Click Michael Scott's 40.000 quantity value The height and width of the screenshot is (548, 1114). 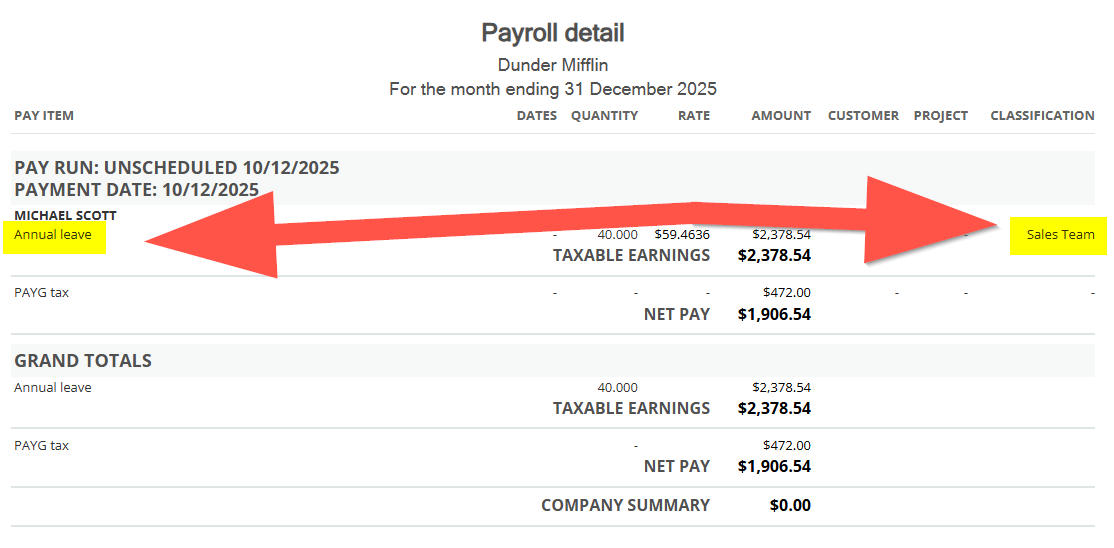coord(618,234)
